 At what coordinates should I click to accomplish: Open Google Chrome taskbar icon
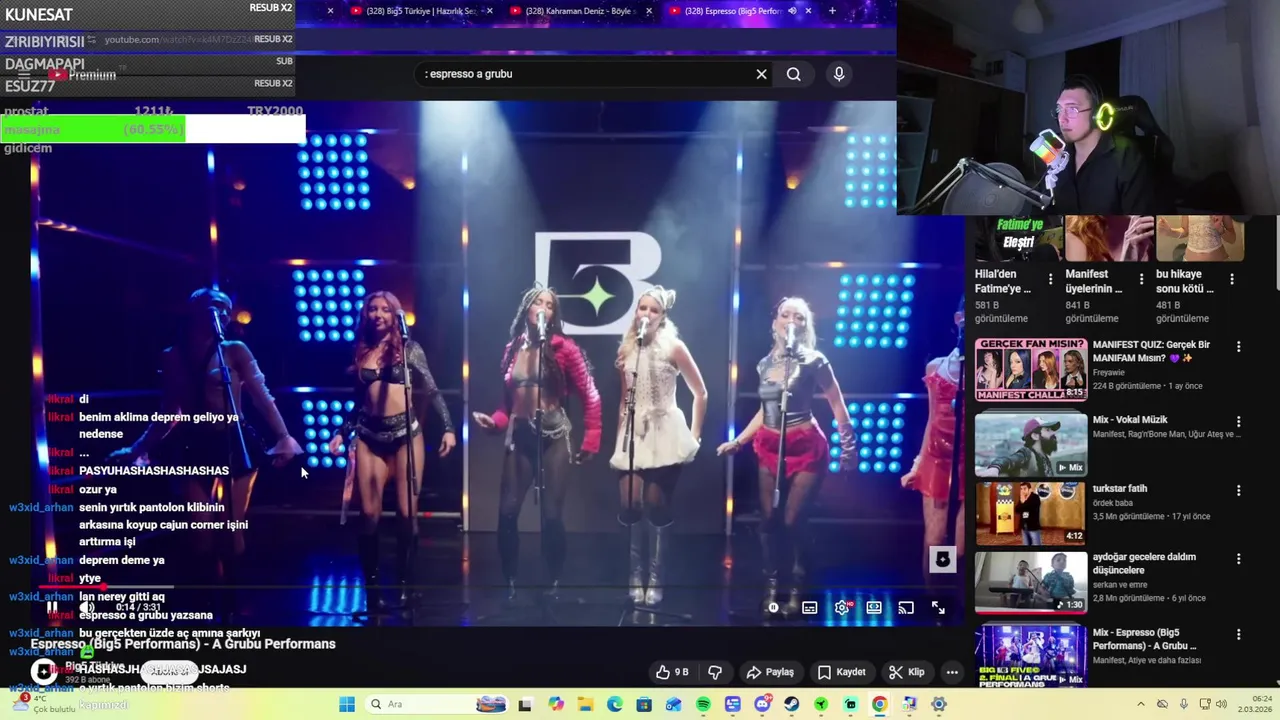pos(879,704)
